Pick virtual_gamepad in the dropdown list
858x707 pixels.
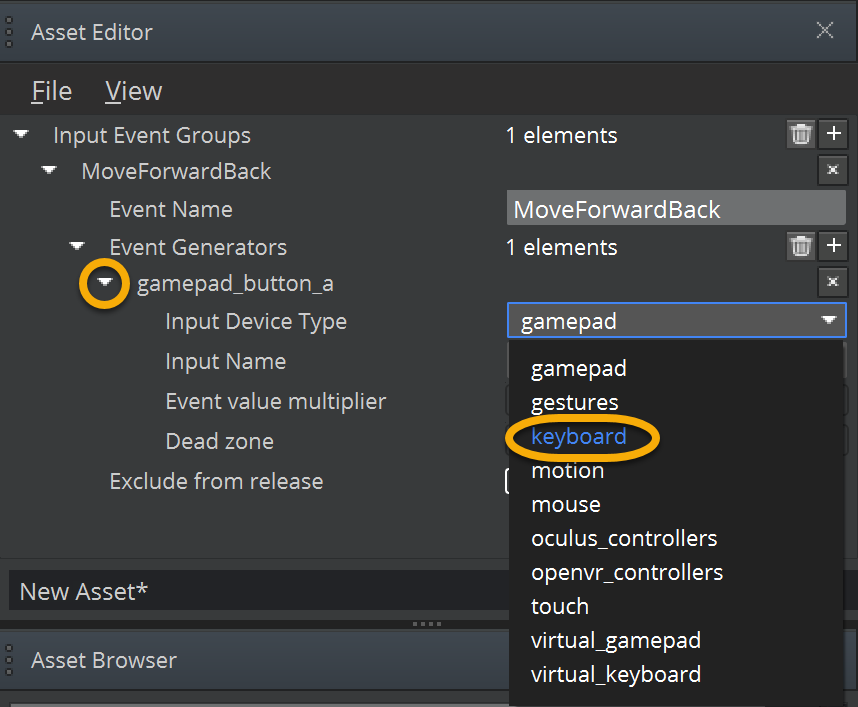tap(615, 640)
